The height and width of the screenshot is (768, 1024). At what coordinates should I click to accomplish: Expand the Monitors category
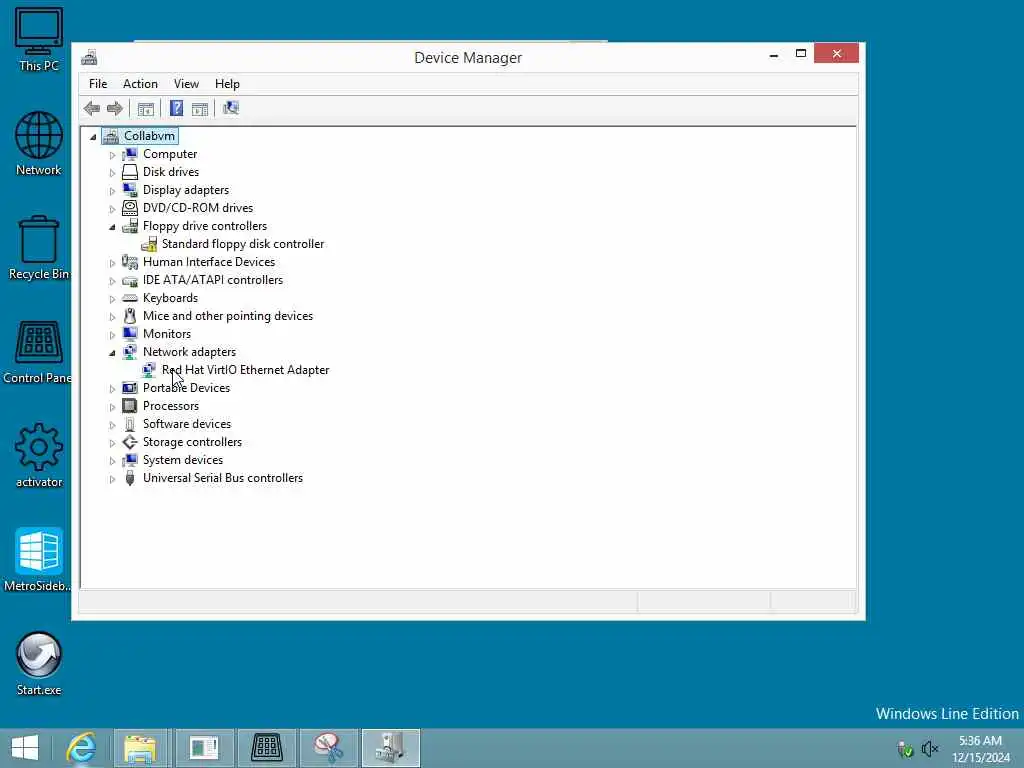(x=112, y=334)
